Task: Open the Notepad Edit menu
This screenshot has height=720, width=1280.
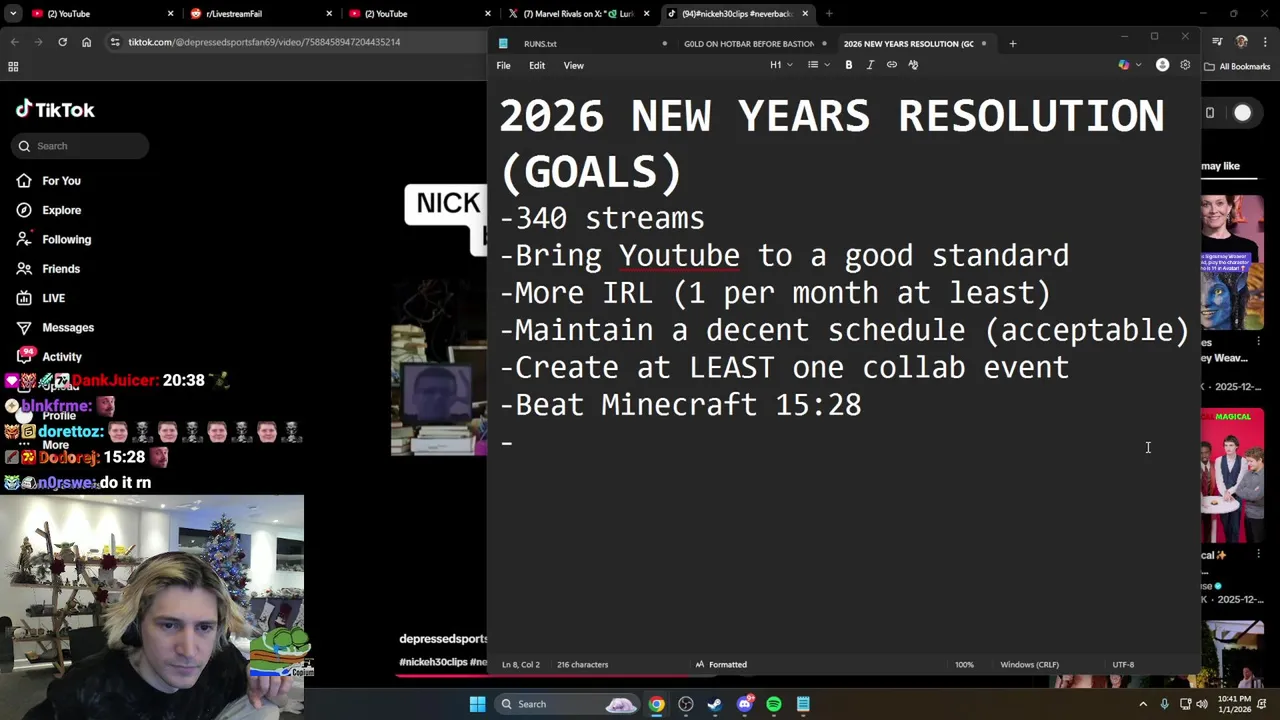Action: coord(537,66)
